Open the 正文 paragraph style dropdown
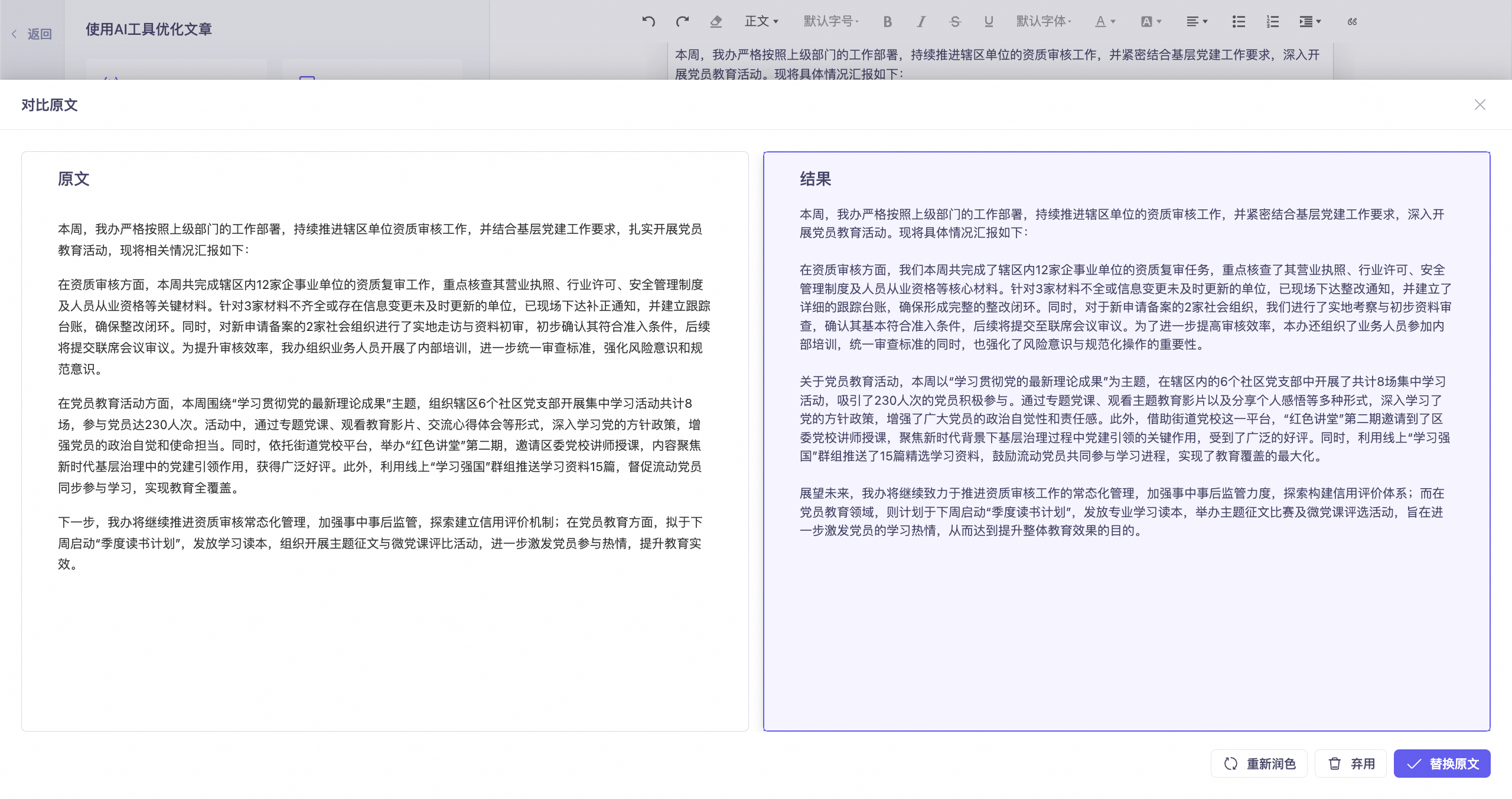The height and width of the screenshot is (799, 1512). [x=761, y=22]
